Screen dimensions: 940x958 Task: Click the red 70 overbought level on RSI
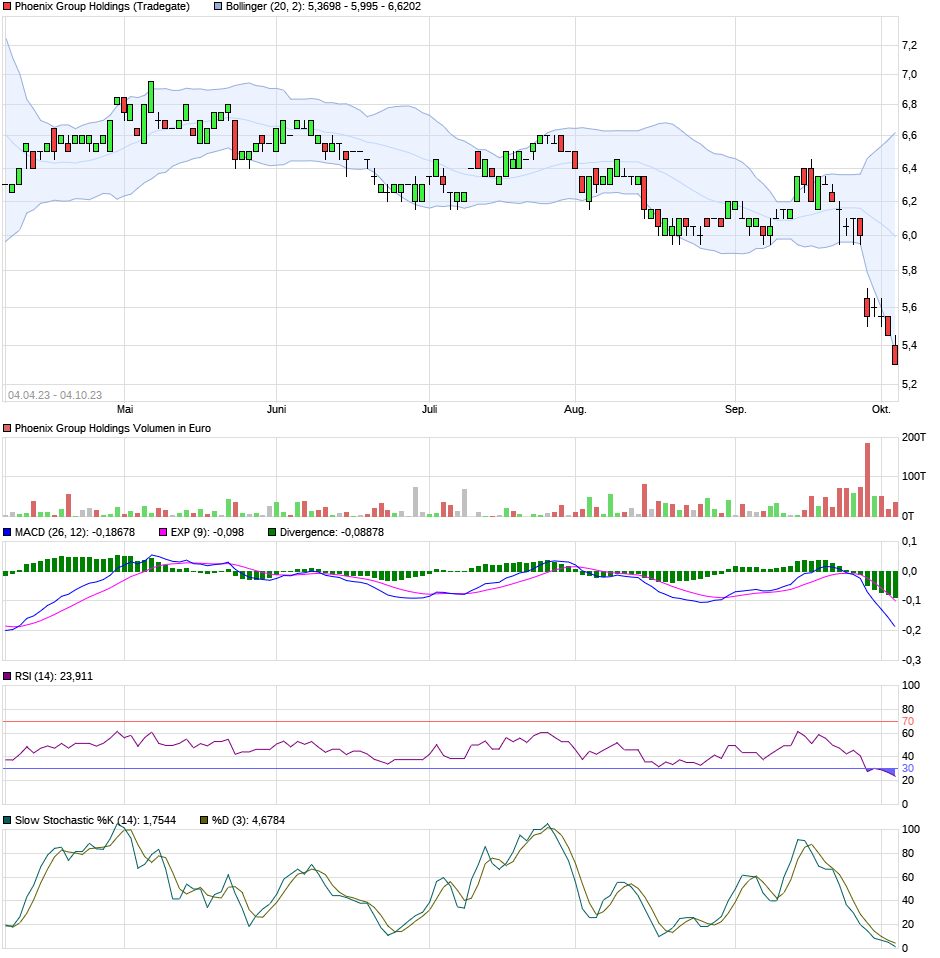908,721
